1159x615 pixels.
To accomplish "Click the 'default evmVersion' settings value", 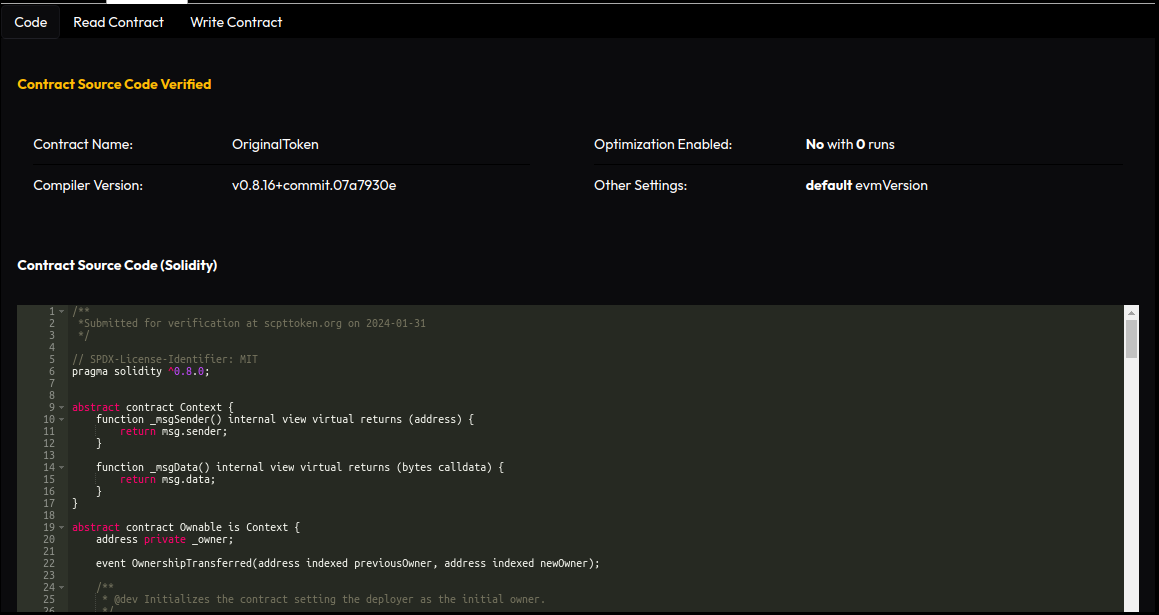I will 866,185.
